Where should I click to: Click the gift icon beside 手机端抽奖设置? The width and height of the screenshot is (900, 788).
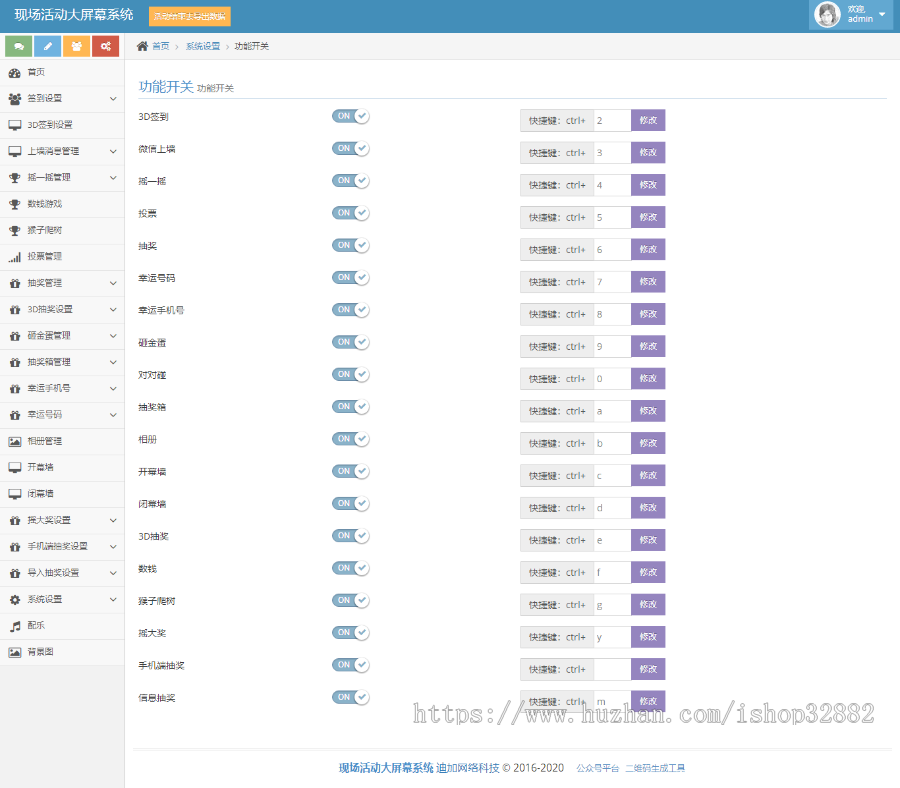click(14, 547)
